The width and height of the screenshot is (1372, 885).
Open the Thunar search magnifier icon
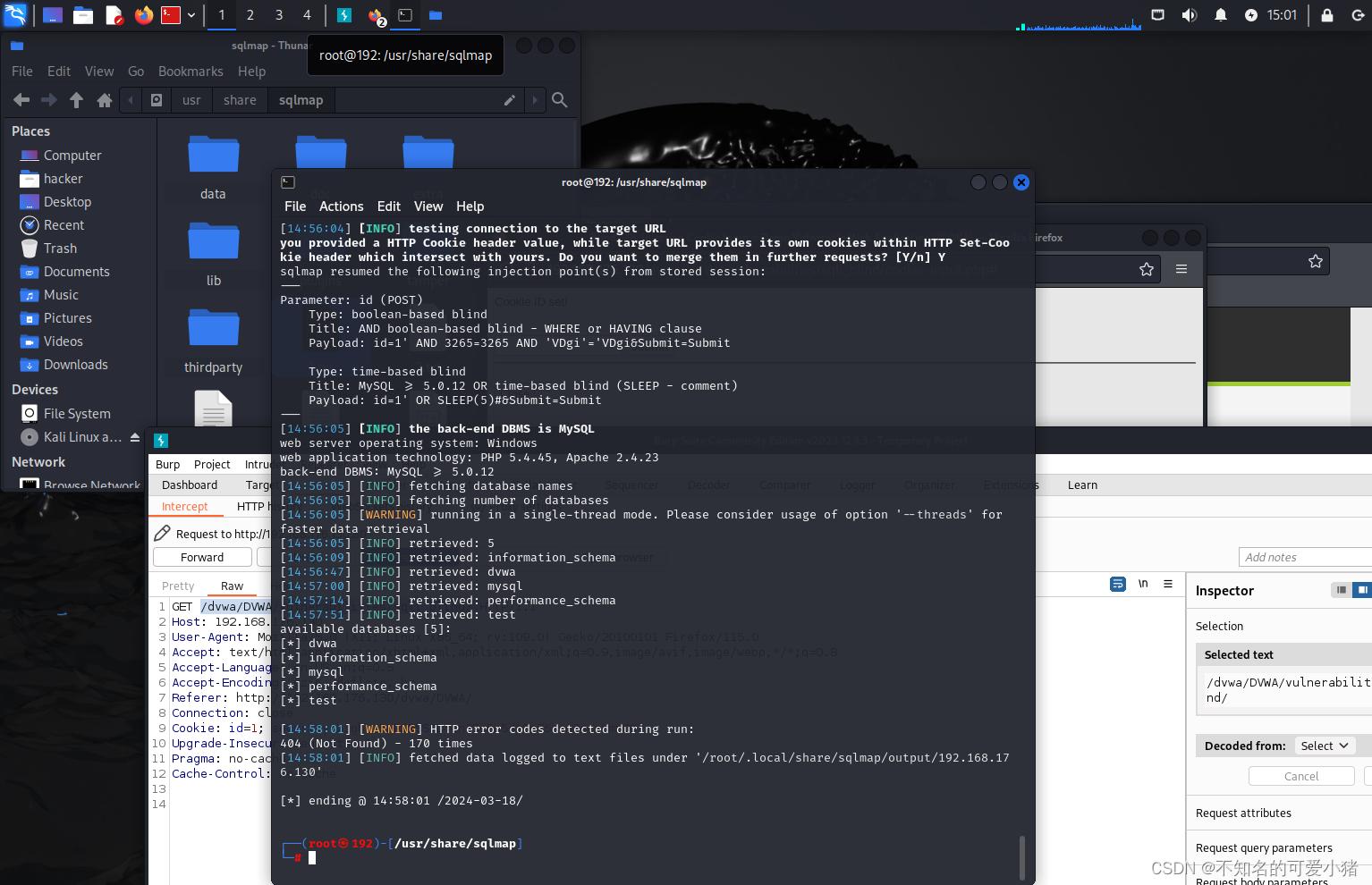(560, 100)
